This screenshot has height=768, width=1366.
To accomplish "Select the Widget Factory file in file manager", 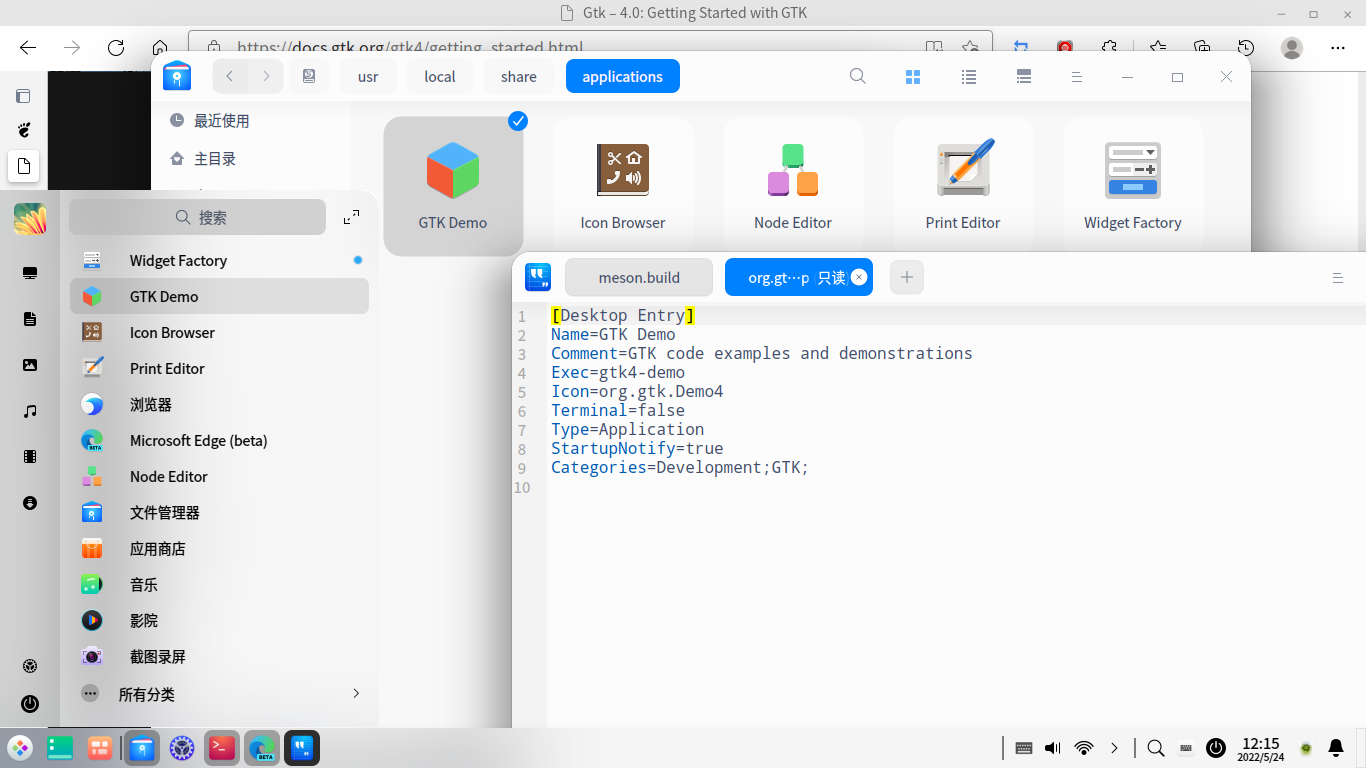I will 1133,186.
